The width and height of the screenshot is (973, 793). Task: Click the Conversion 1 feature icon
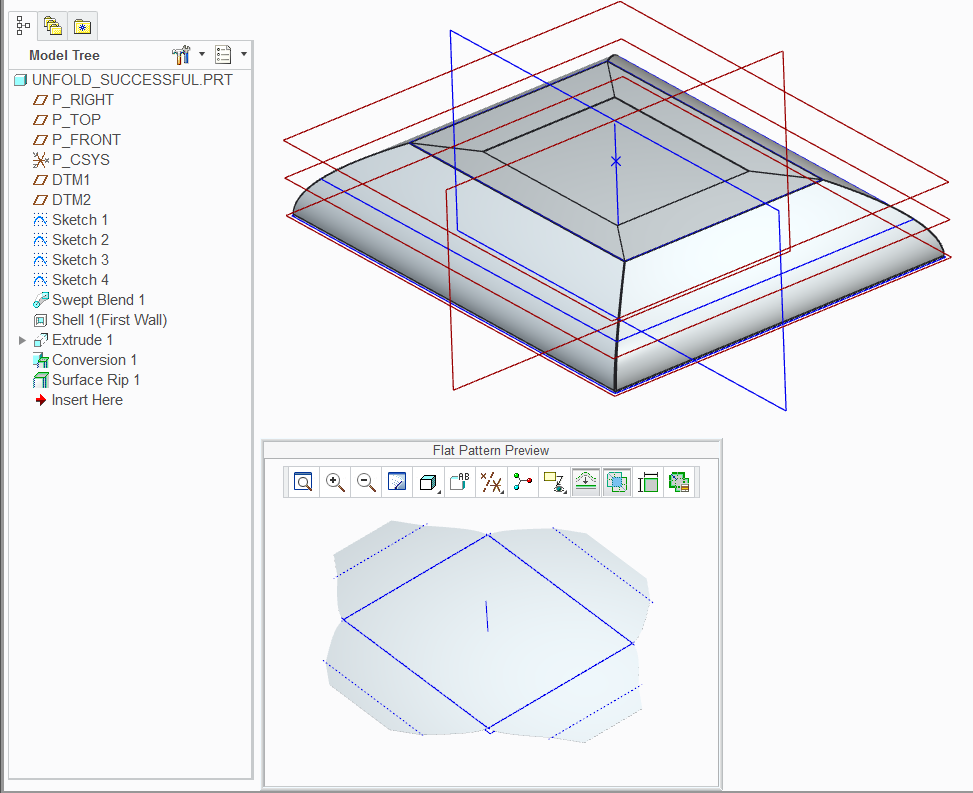(40, 360)
